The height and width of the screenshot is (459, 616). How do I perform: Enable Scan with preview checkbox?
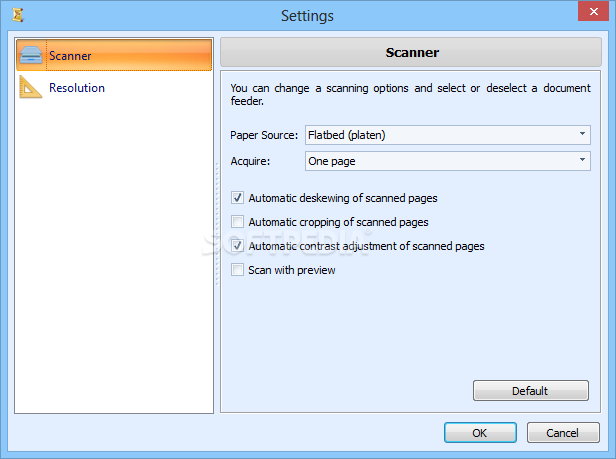point(237,270)
